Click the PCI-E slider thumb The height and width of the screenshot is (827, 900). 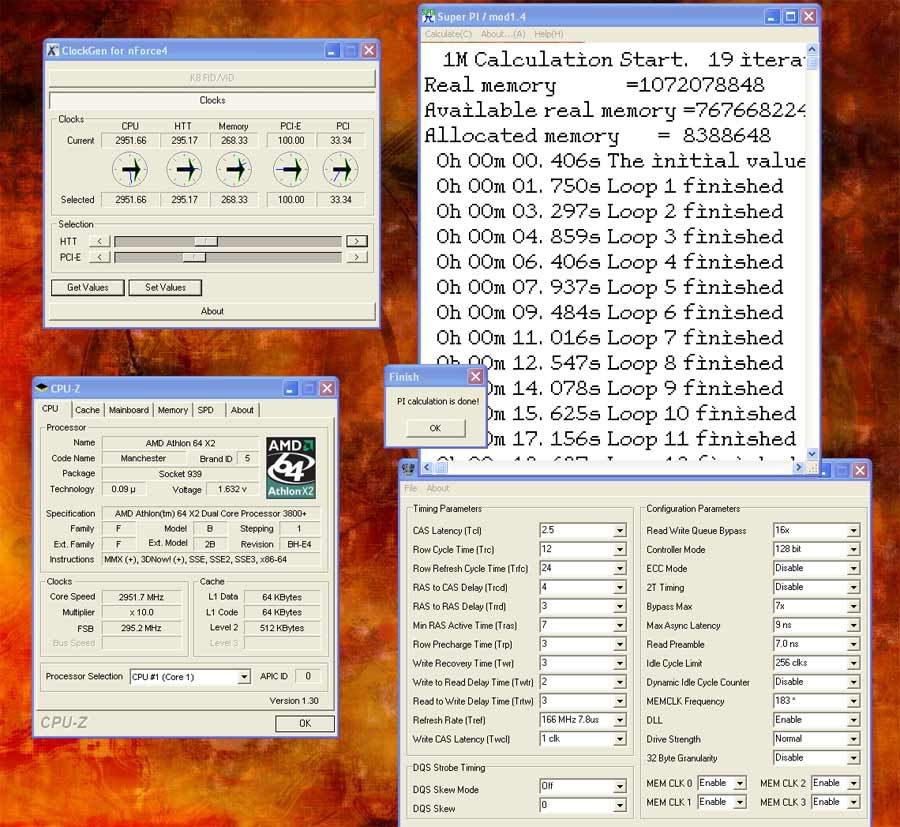194,257
